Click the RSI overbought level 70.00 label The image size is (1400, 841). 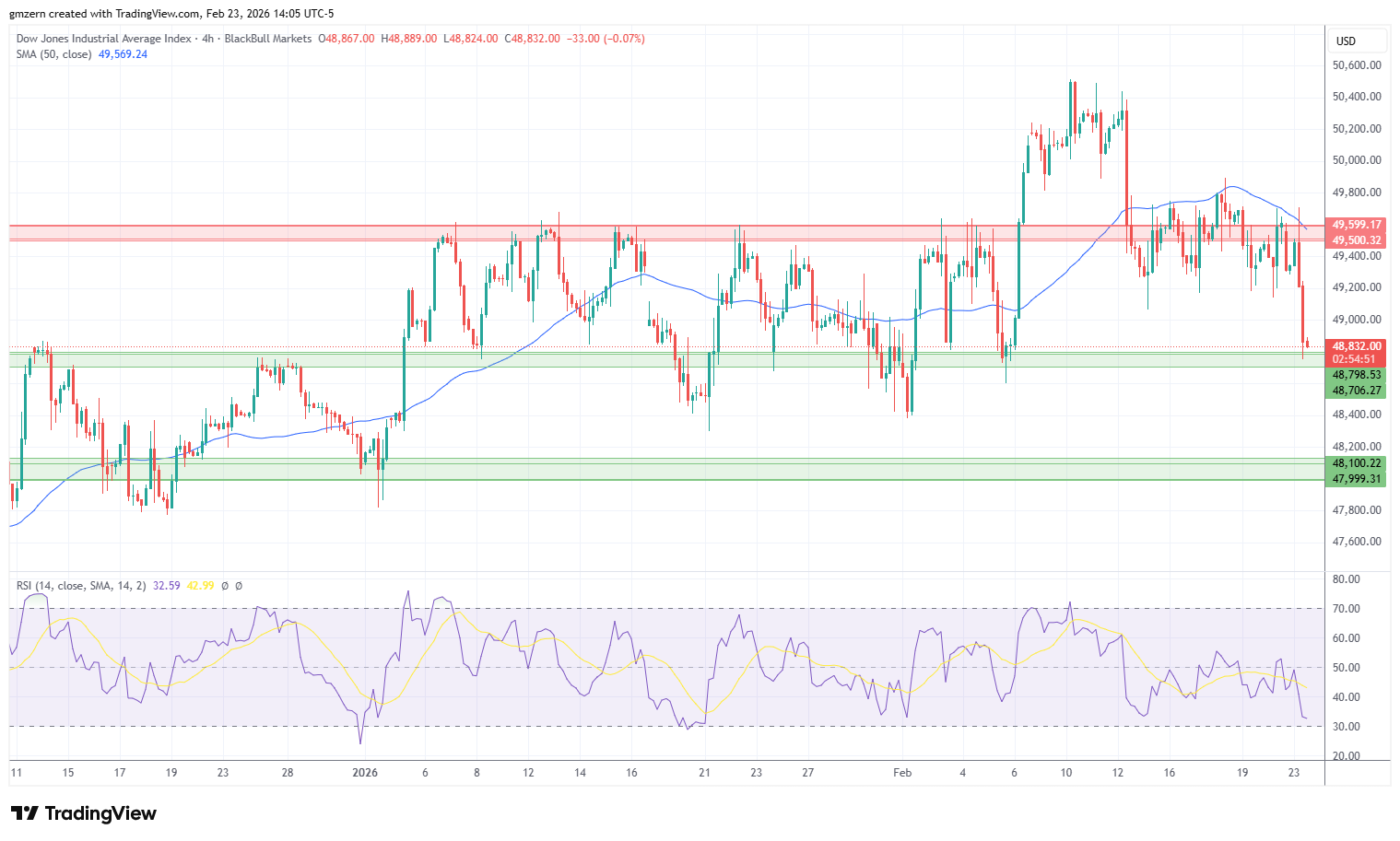pos(1346,609)
